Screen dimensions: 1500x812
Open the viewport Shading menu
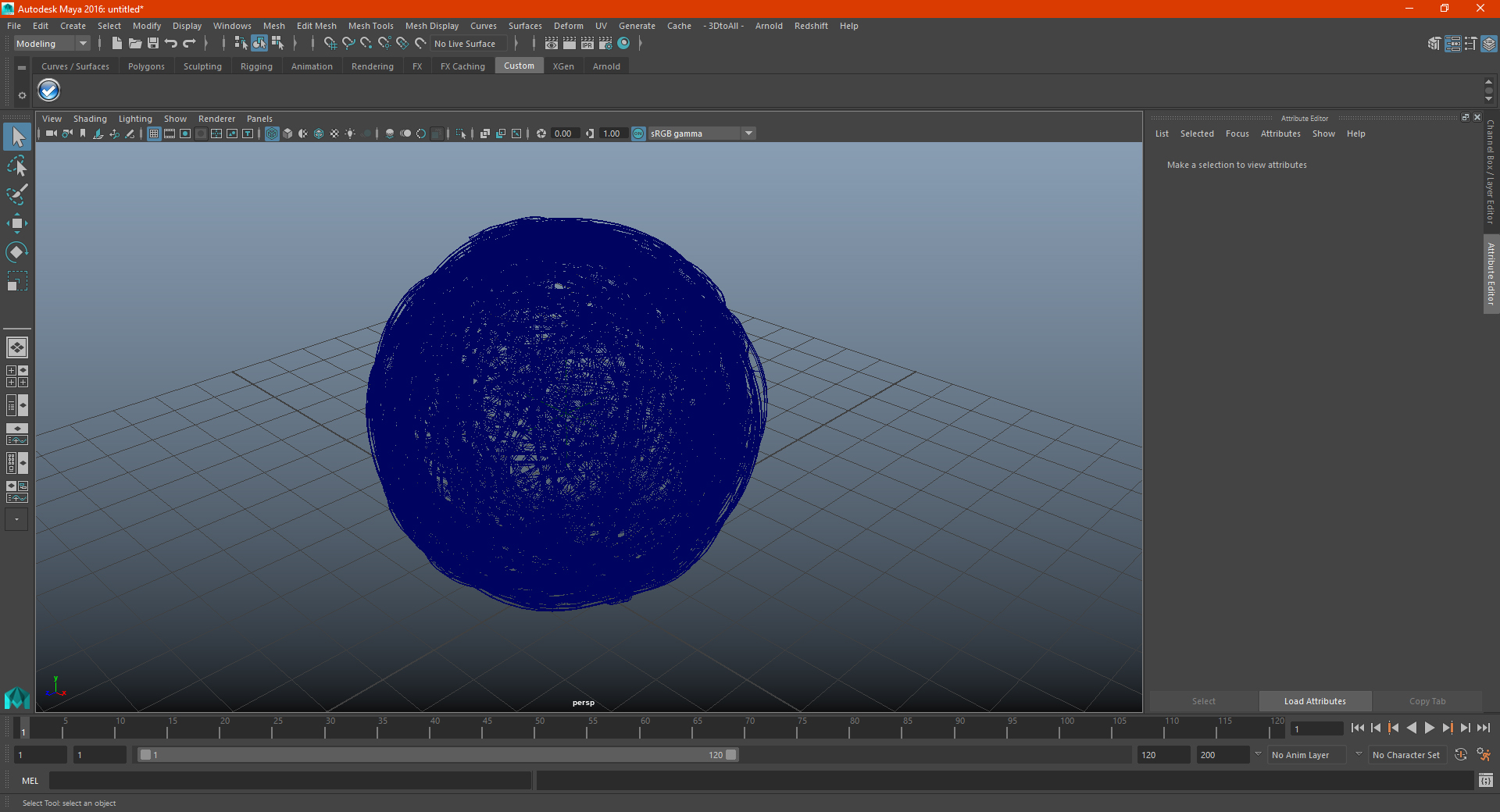coord(90,119)
